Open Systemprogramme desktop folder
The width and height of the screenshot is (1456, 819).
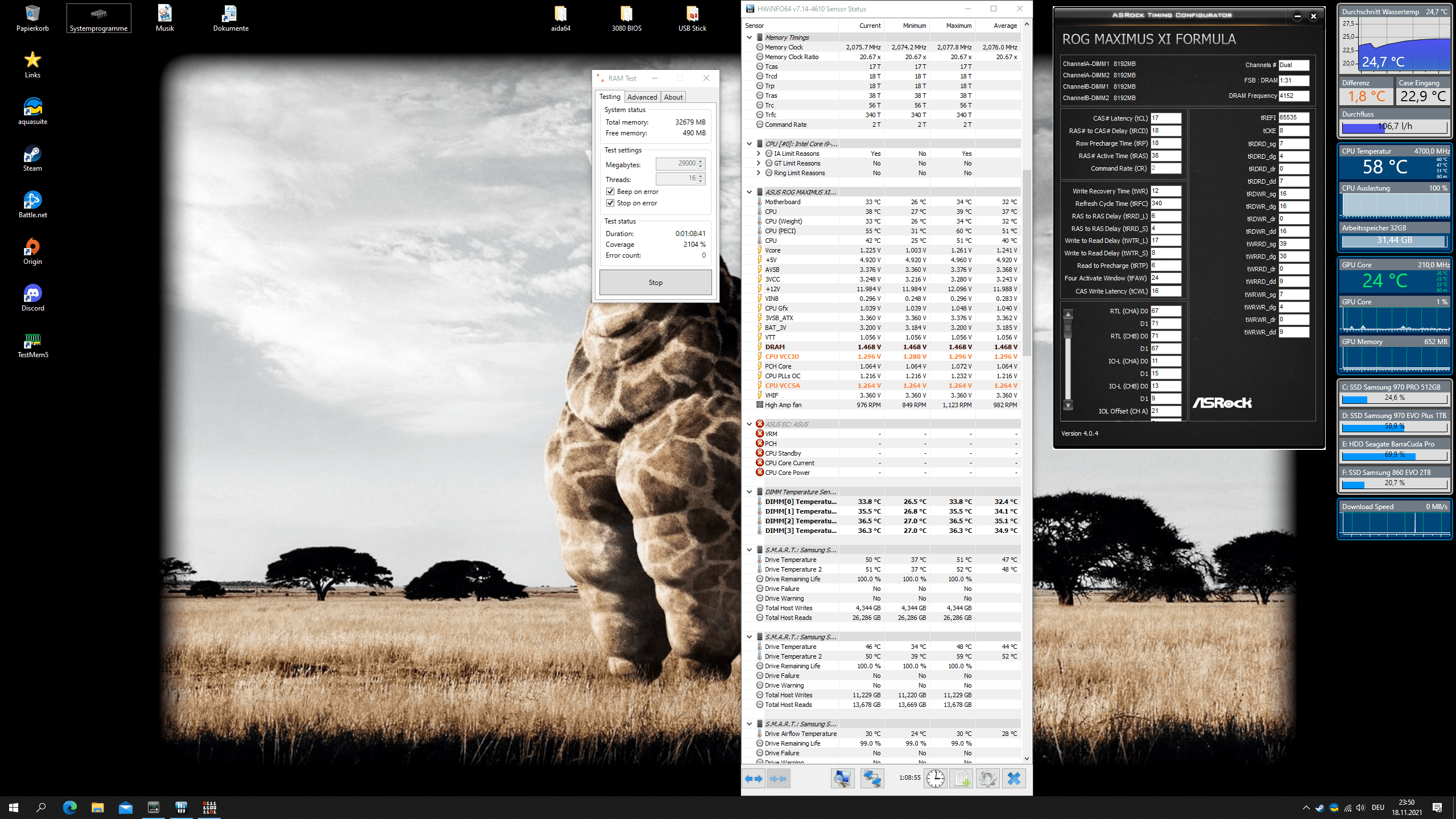[99, 18]
